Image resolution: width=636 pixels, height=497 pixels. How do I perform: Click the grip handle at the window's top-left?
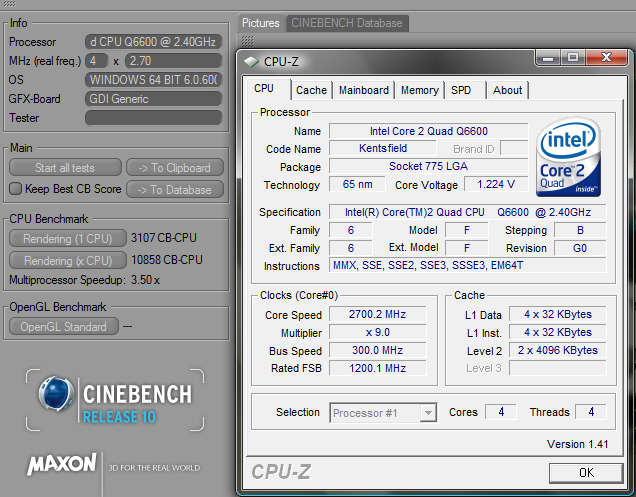tap(9, 4)
